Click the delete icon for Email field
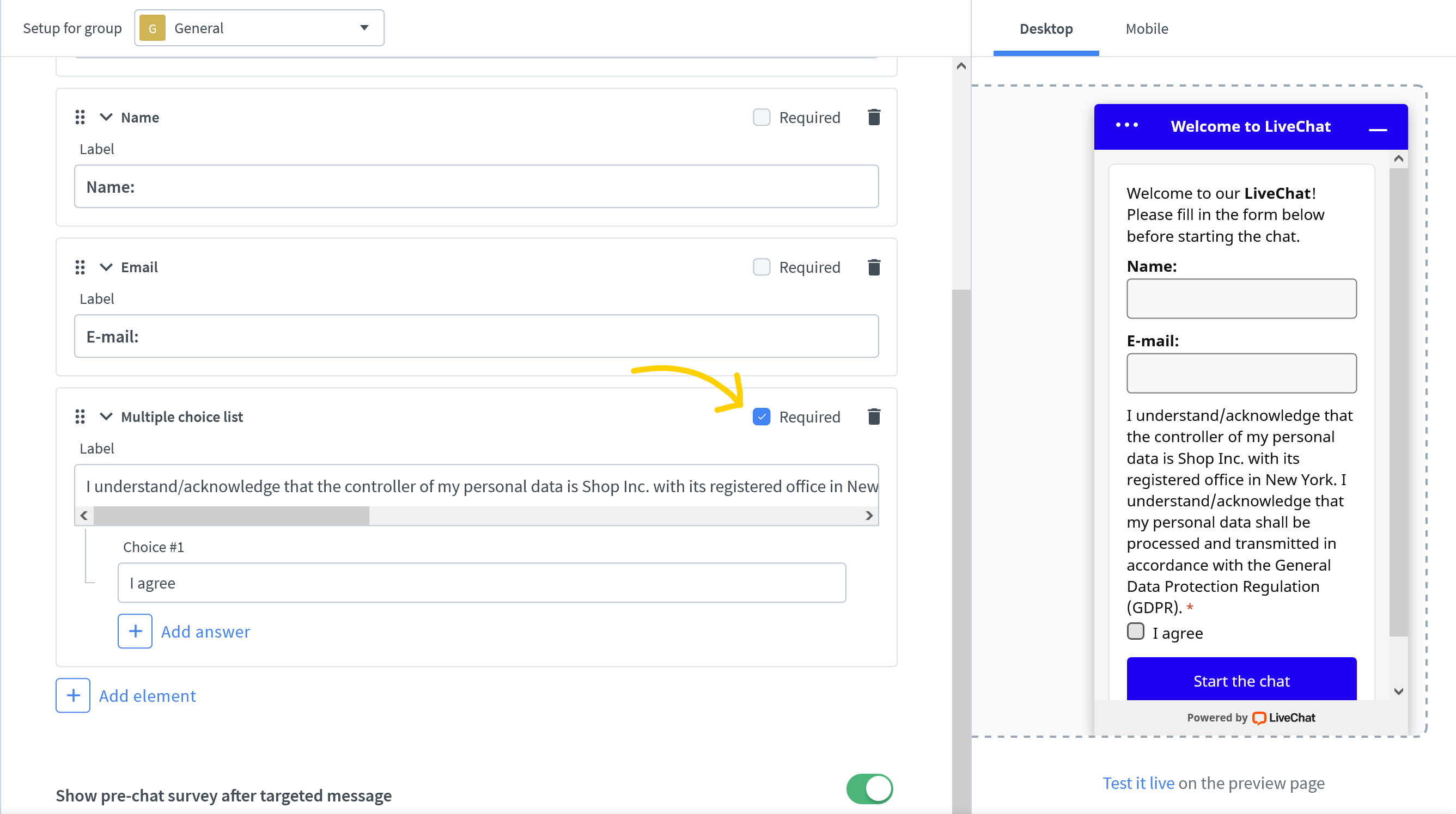The image size is (1456, 814). [873, 267]
